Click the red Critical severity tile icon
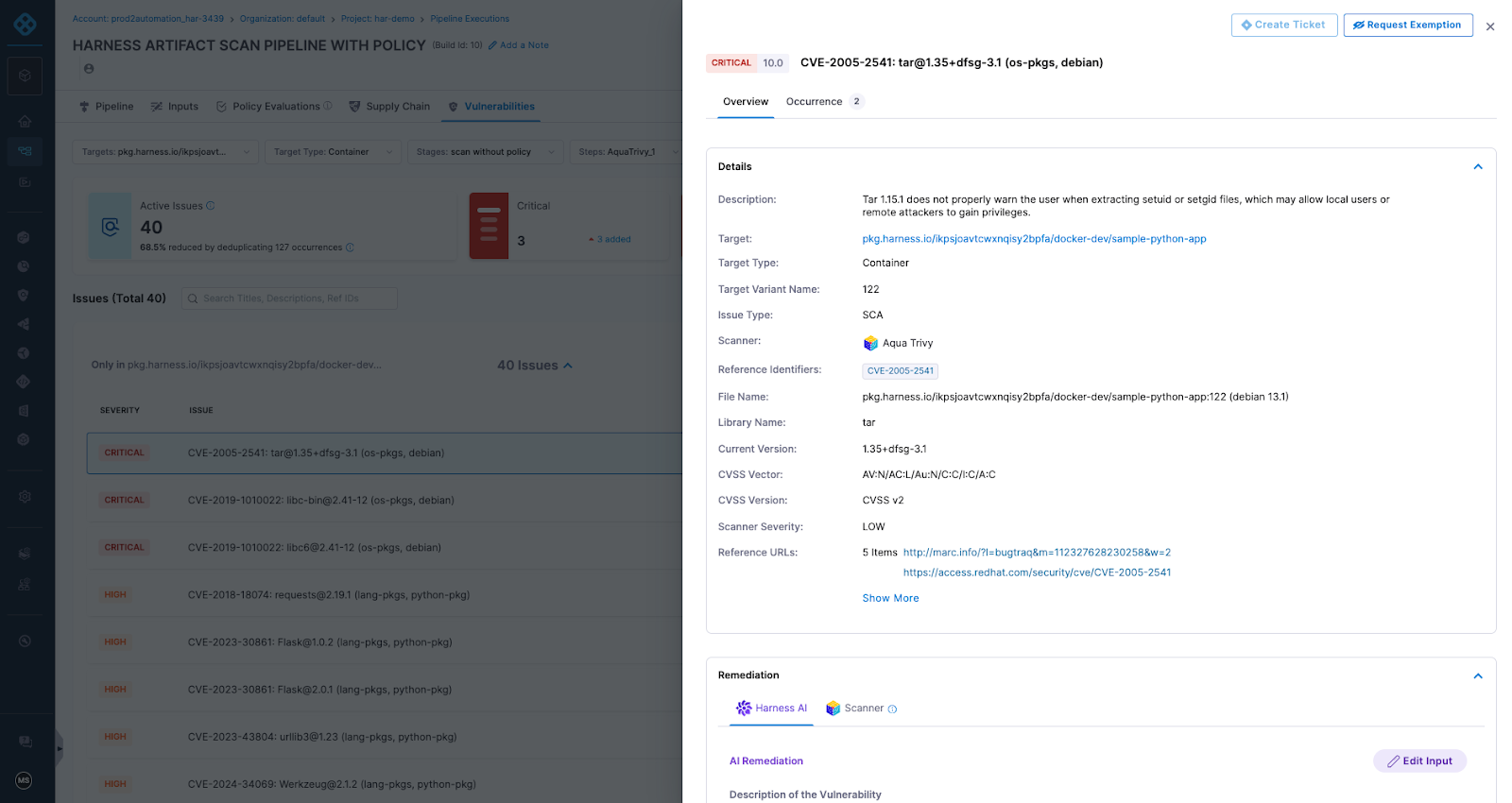The width and height of the screenshot is (1512, 803). click(489, 227)
